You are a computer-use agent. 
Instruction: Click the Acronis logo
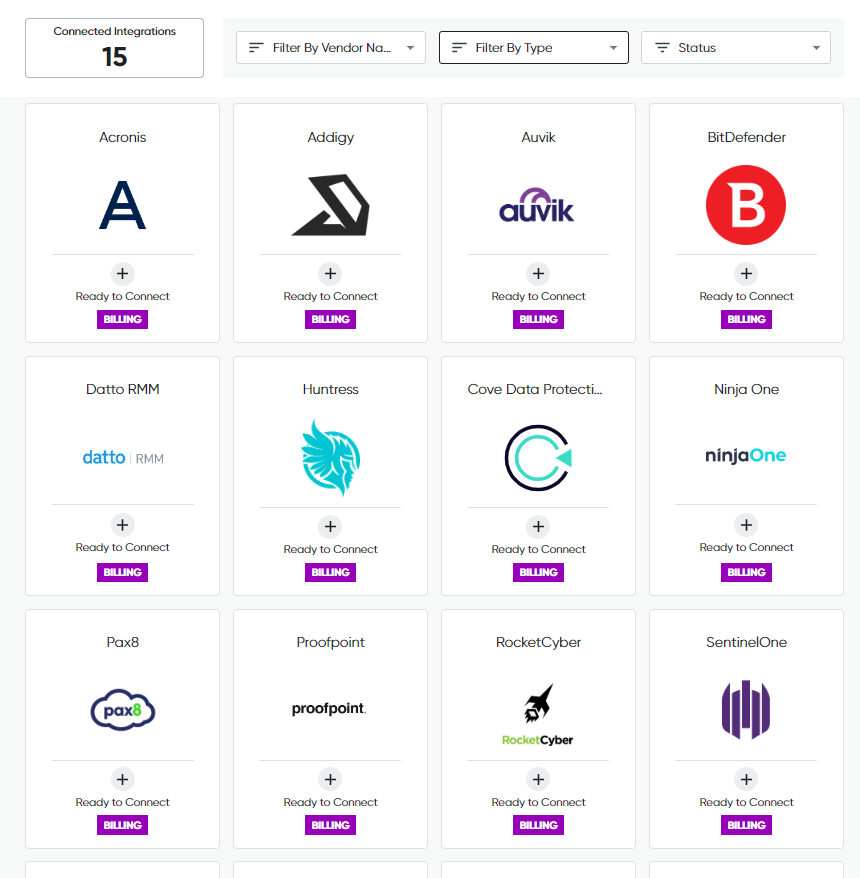coord(122,204)
